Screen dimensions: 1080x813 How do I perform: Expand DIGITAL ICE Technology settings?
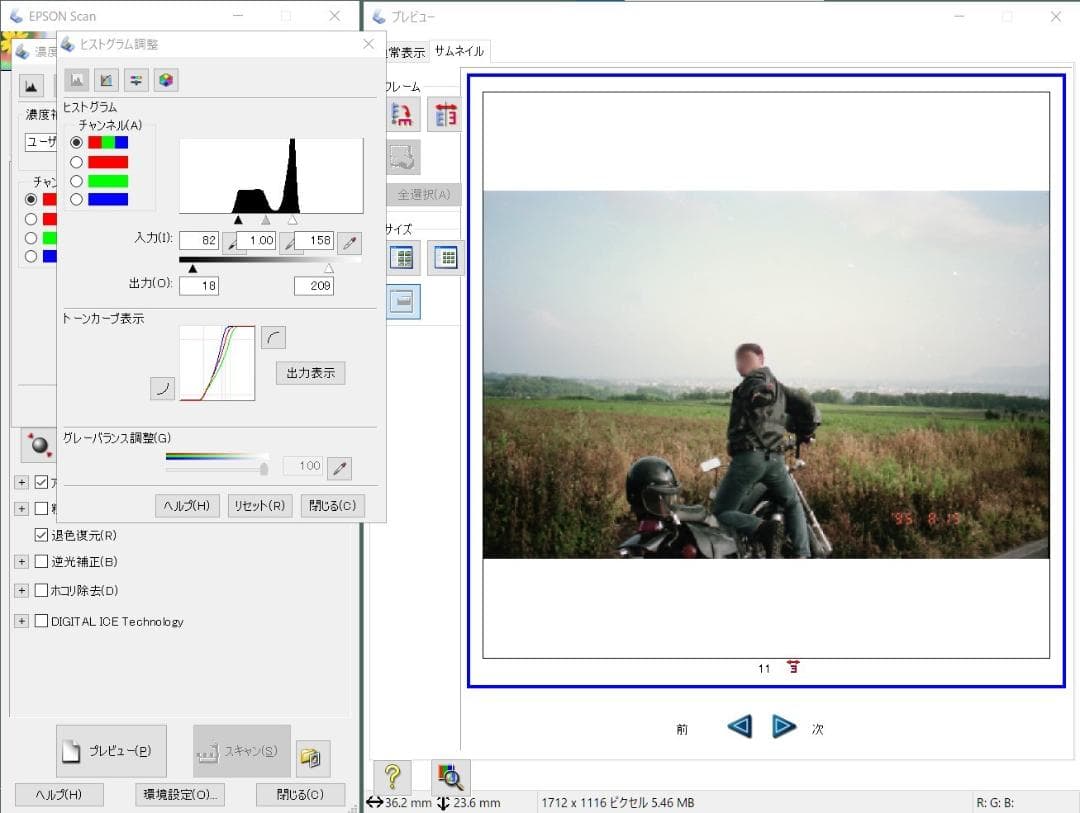[22, 621]
